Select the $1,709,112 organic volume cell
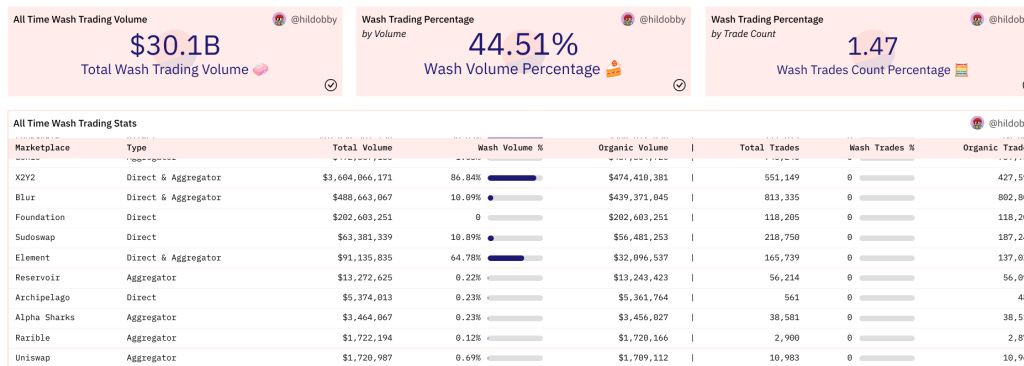Image resolution: width=1024 pixels, height=366 pixels. tap(643, 358)
